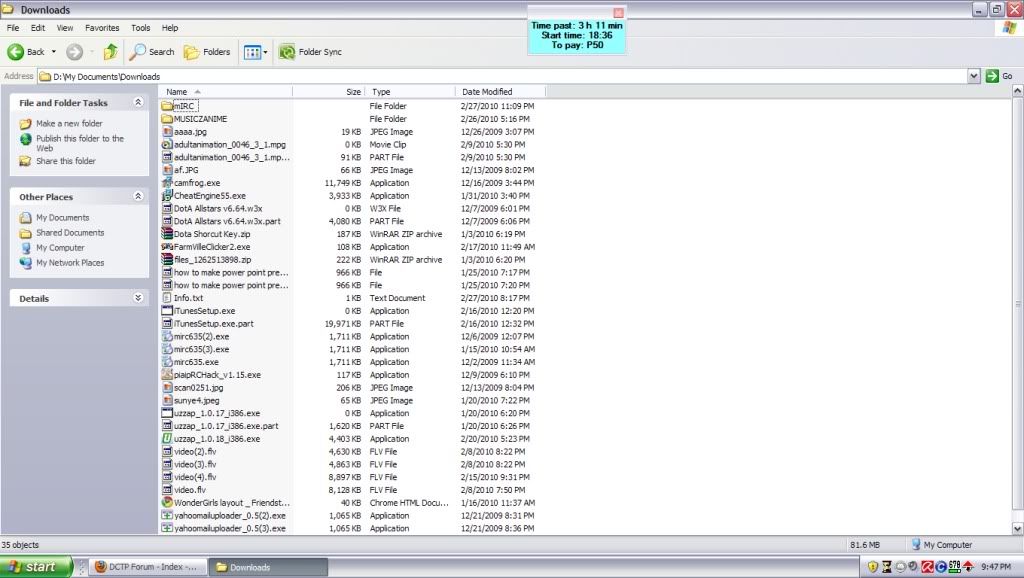Sort by Date Modified column header
This screenshot has height=578, width=1024.
[x=500, y=91]
